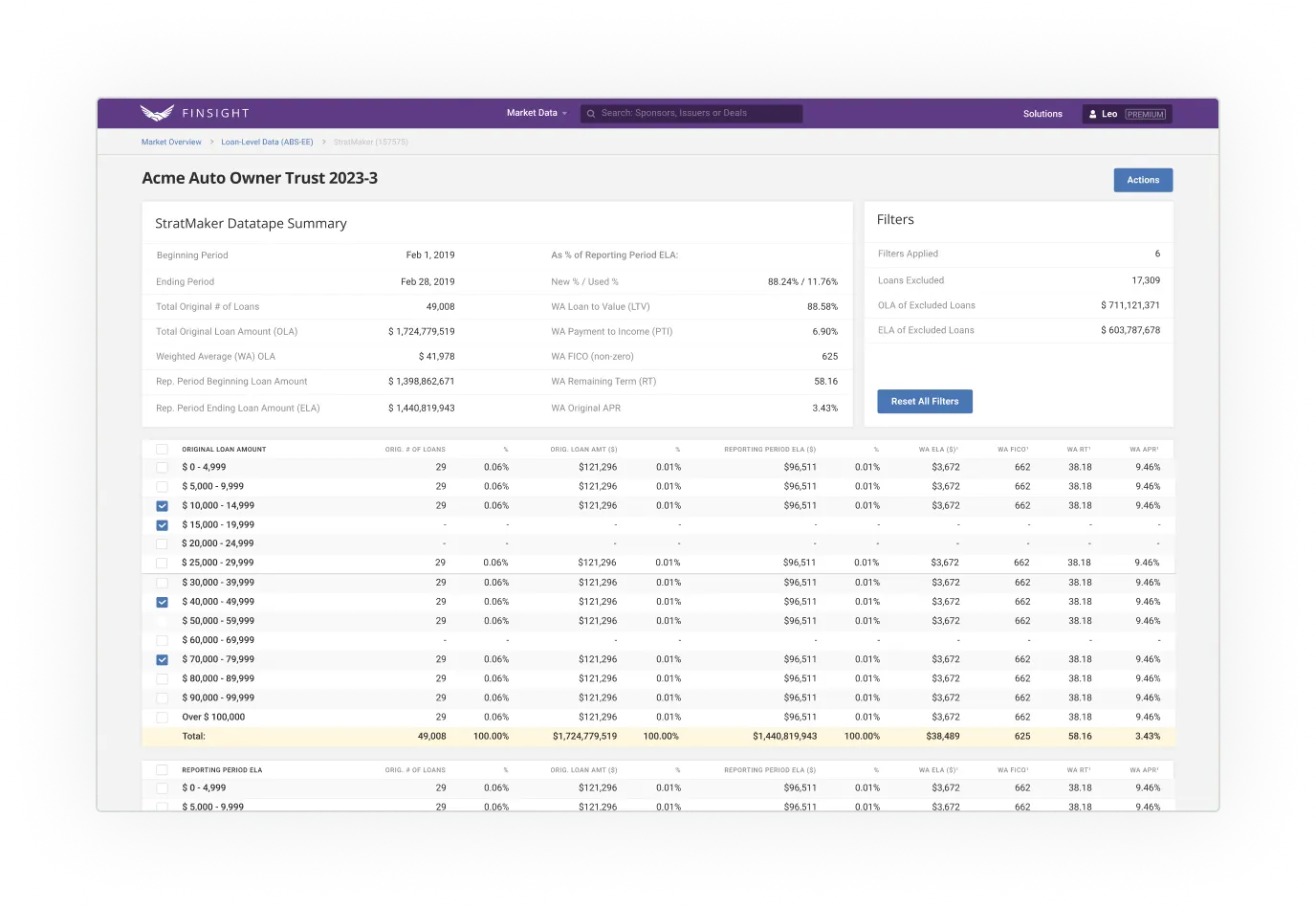This screenshot has width=1316, height=908.
Task: Check the $ 5,000 - 9,999 row checkbox in Original Loan Amount
Action: click(x=162, y=487)
